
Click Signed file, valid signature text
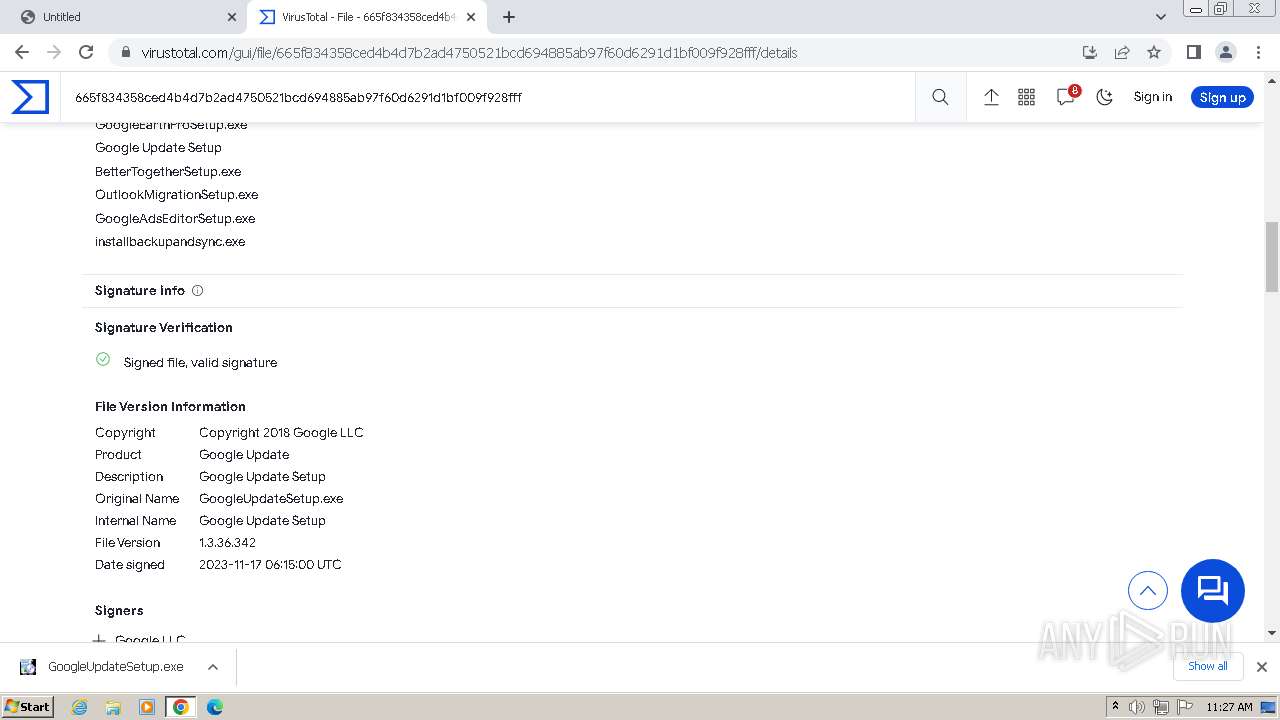point(200,363)
